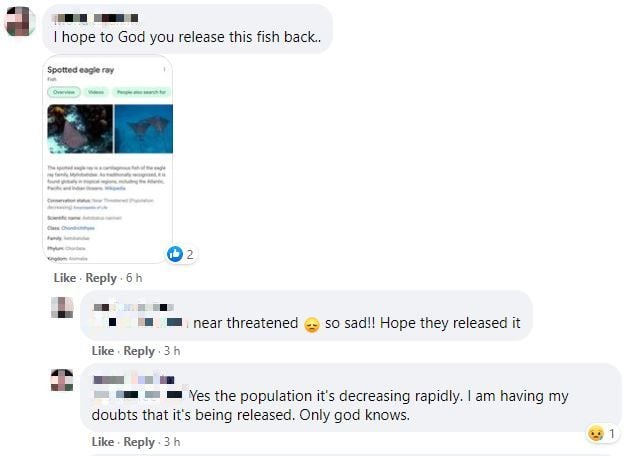Click the sad reaction emoji on last reply
Image resolution: width=625 pixels, height=456 pixels.
coord(596,433)
